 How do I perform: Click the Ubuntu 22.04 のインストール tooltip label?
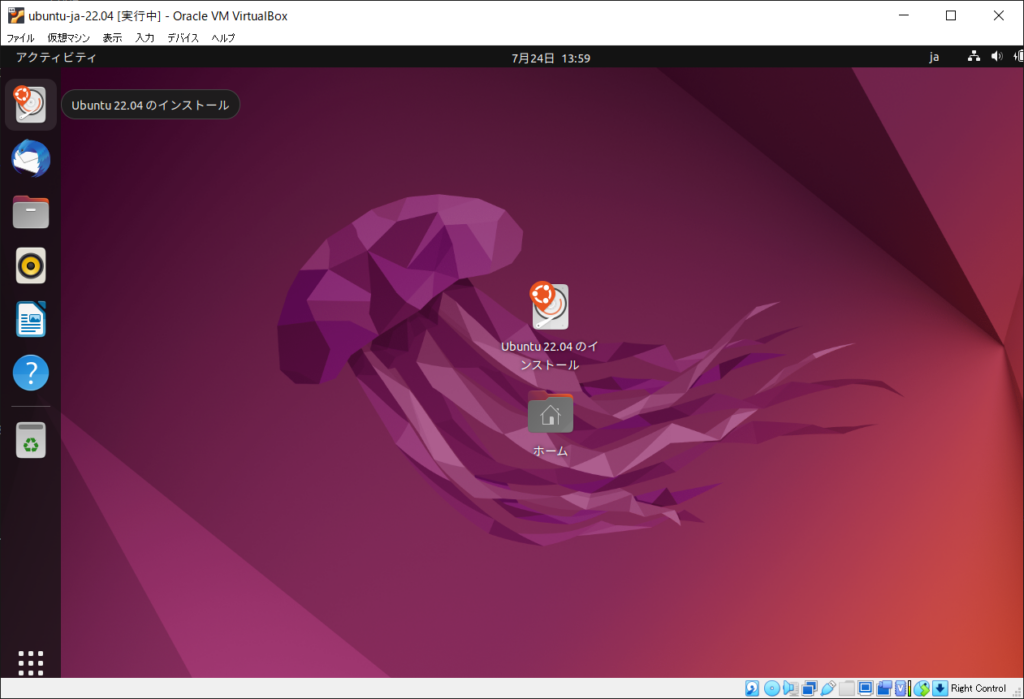150,105
